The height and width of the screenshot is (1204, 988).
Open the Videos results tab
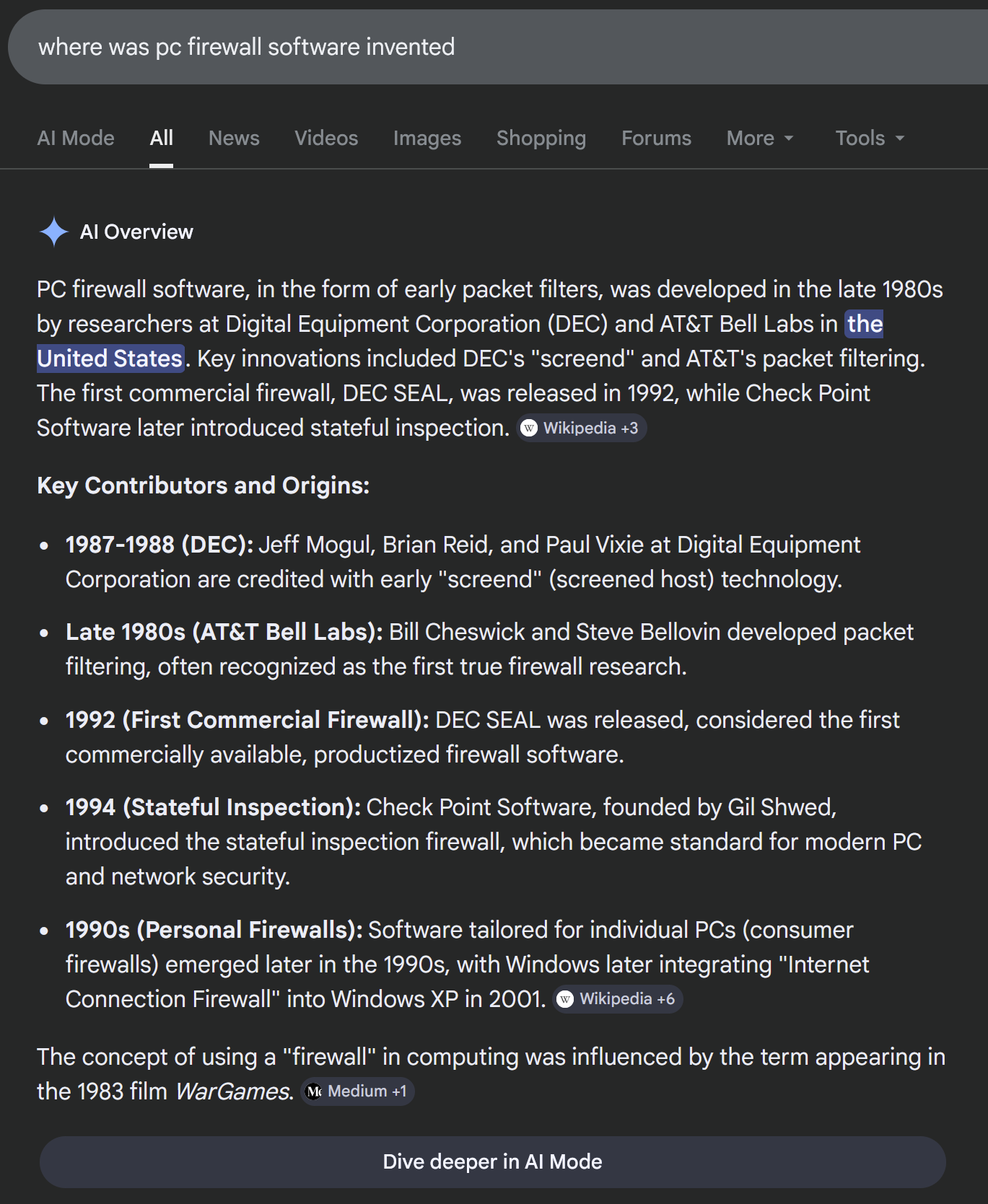[x=326, y=138]
